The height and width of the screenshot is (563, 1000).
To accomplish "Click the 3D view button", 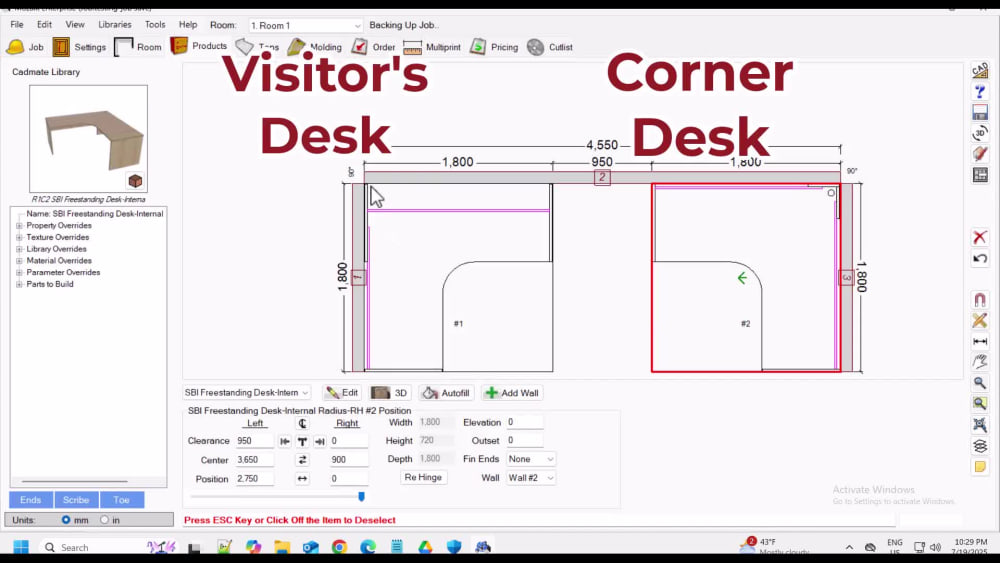I will click(390, 393).
